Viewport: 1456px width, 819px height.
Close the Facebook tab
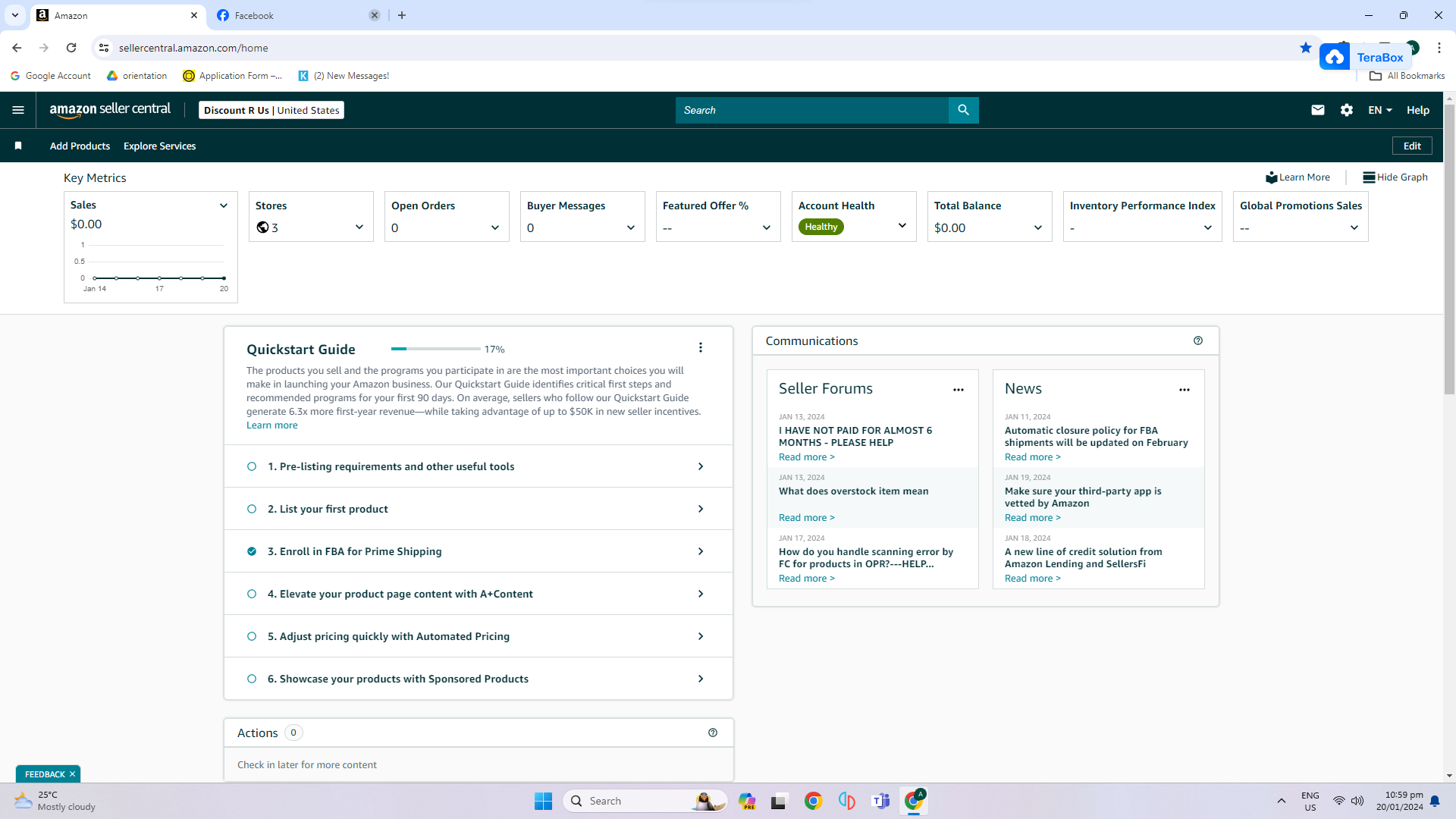(375, 15)
